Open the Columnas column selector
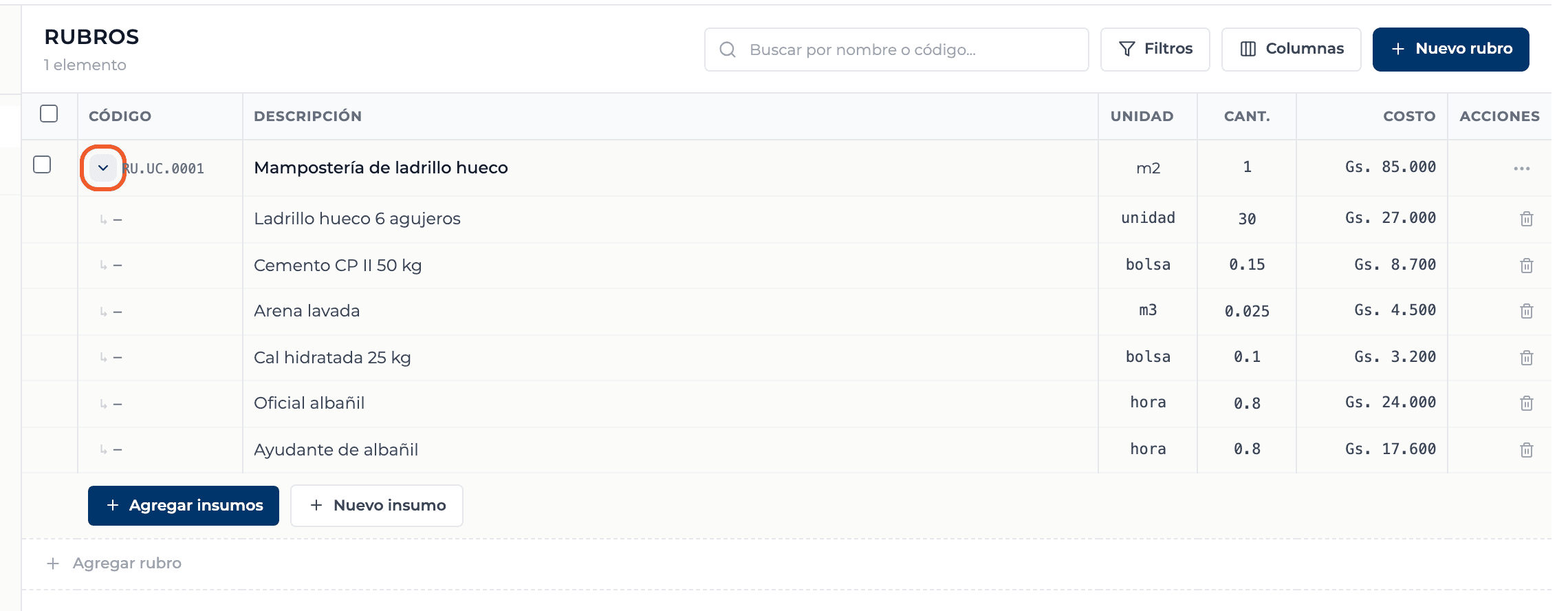The width and height of the screenshot is (1568, 611). point(1291,50)
